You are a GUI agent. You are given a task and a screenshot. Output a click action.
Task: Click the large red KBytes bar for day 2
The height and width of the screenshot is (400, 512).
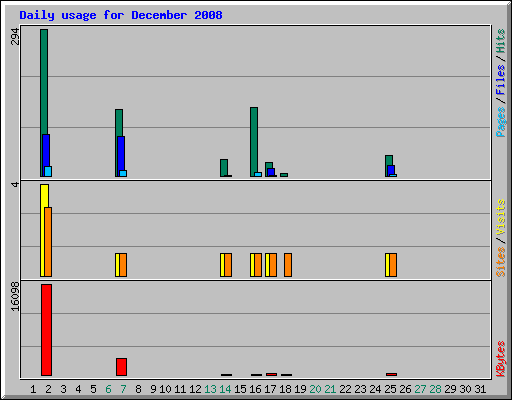coord(47,330)
